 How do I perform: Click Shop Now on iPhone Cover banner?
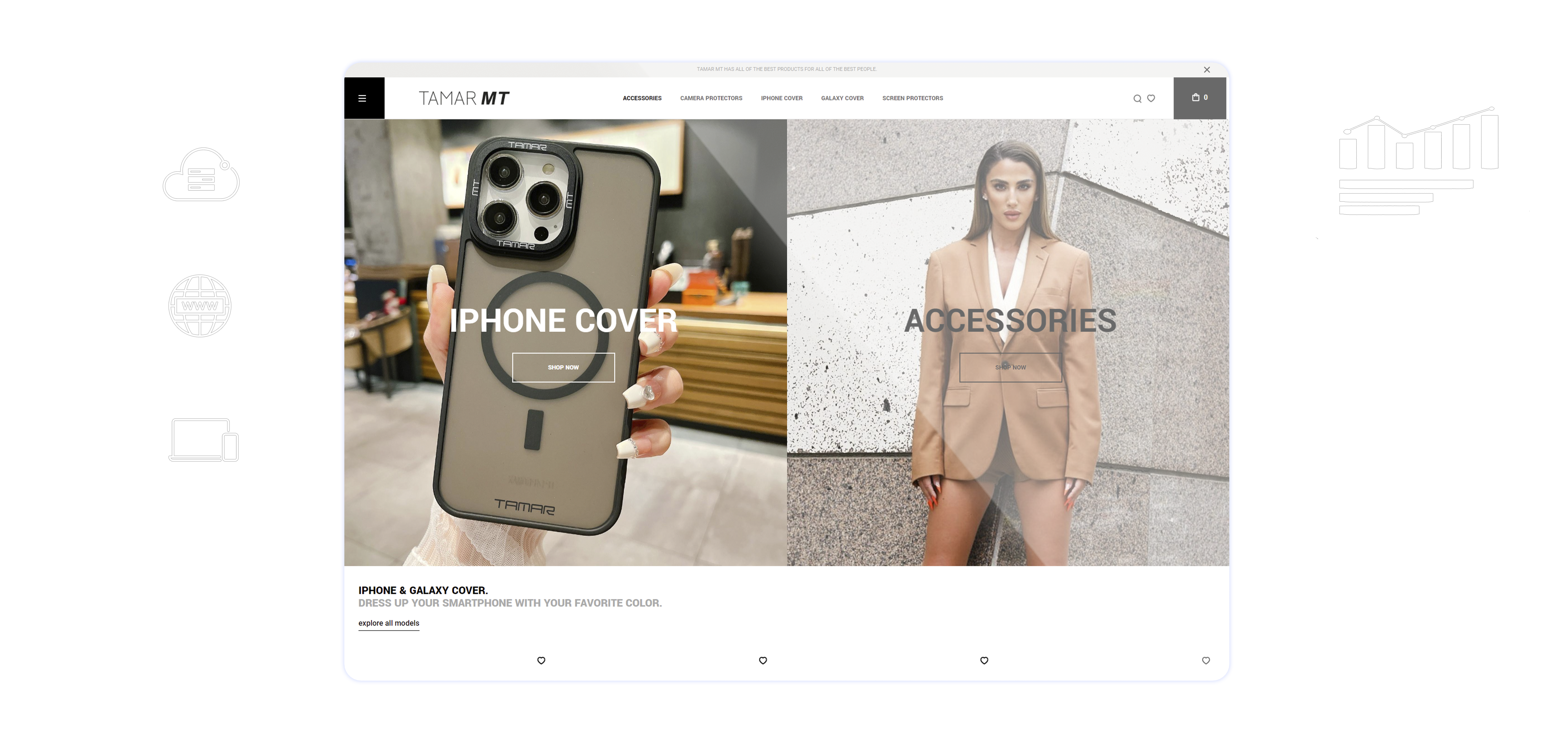[563, 368]
